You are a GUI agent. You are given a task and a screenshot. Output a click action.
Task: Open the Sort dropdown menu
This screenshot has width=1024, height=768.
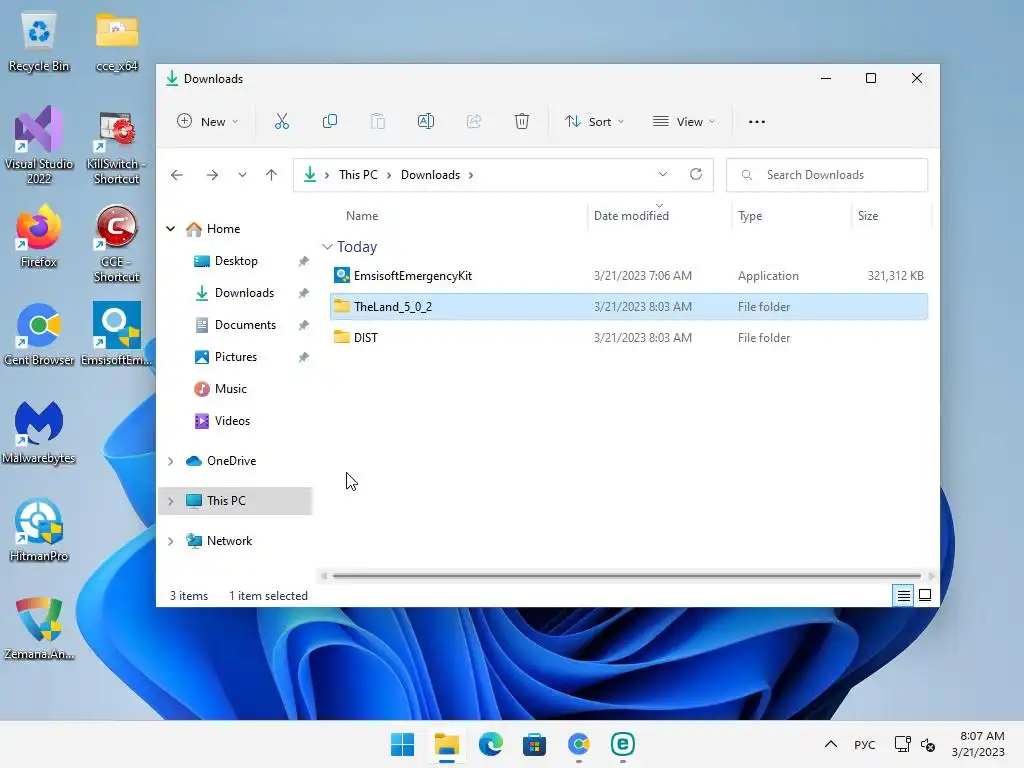(x=594, y=121)
